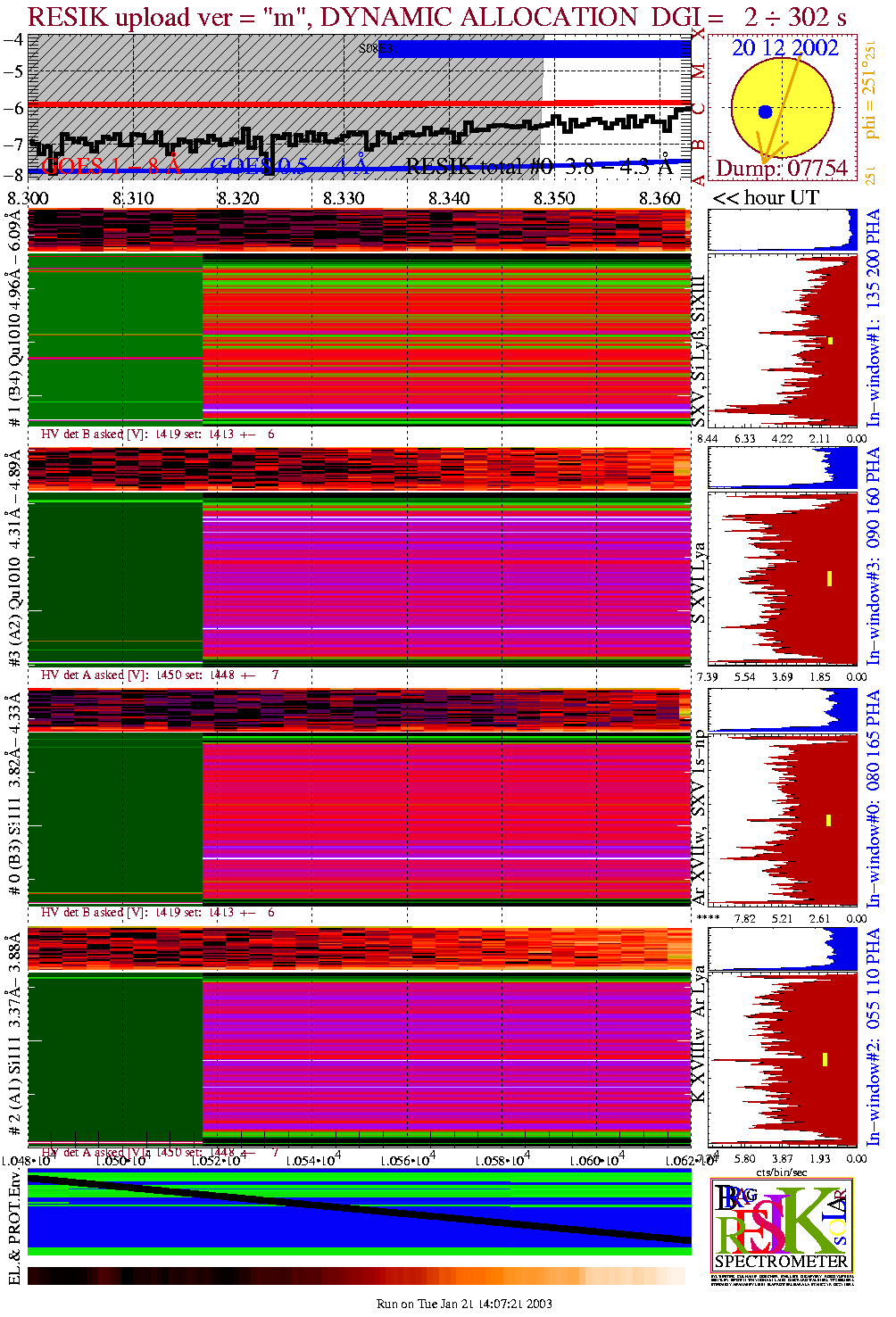This screenshot has height=1317, width=896.
Task: Click the Dump: 07754 label
Action: tap(782, 169)
